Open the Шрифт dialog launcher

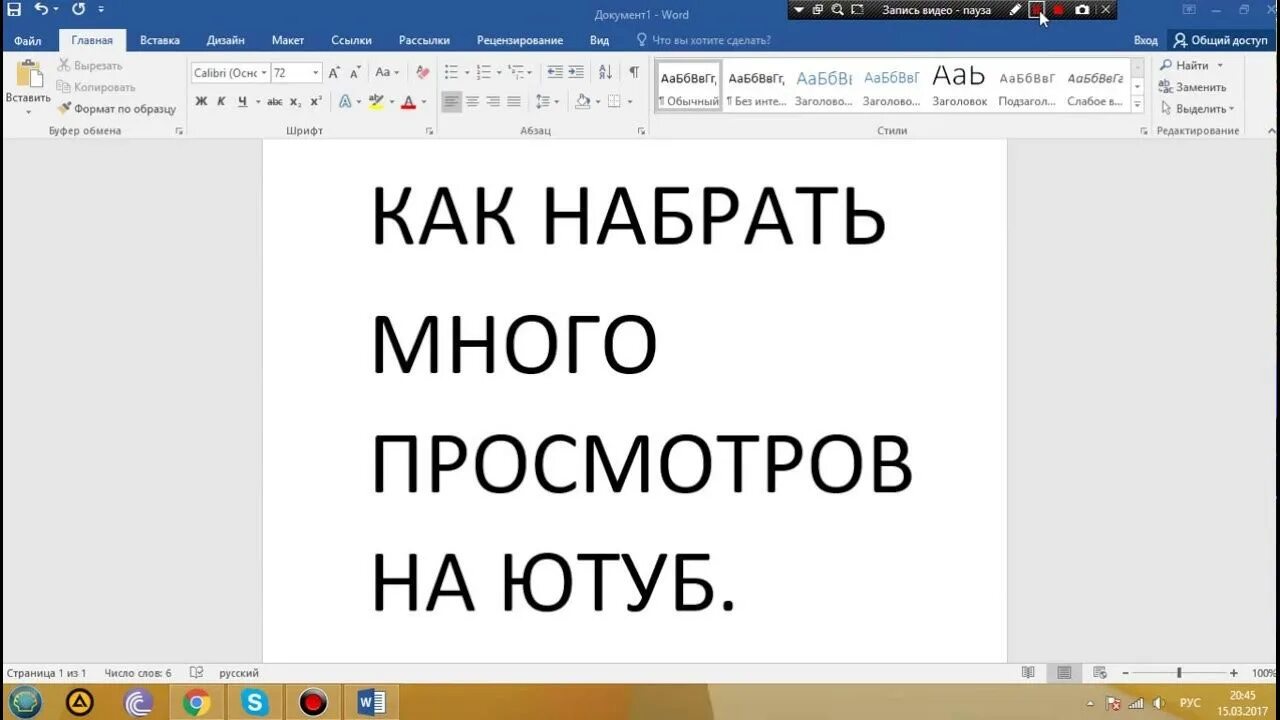tap(429, 131)
